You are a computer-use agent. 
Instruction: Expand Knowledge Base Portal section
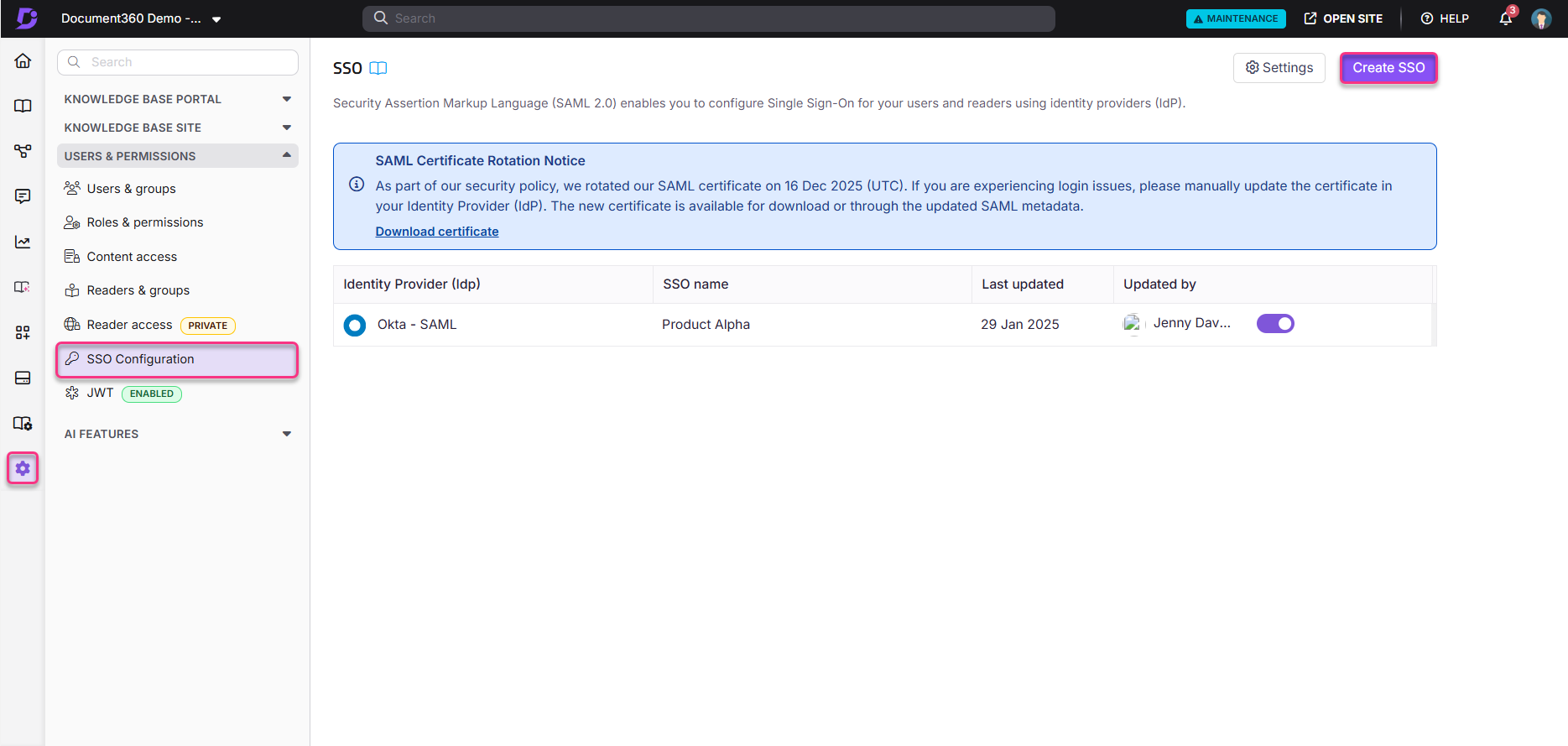coord(177,99)
